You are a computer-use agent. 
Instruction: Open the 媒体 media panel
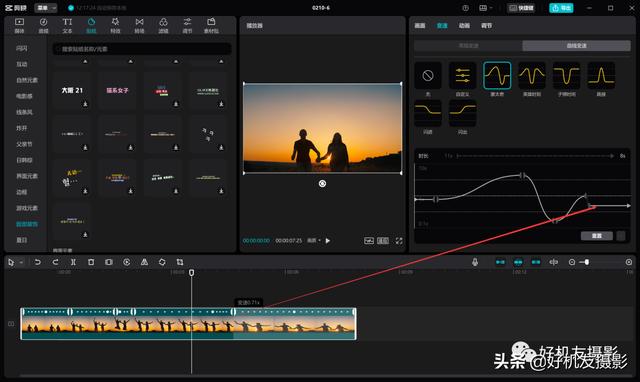pos(19,25)
